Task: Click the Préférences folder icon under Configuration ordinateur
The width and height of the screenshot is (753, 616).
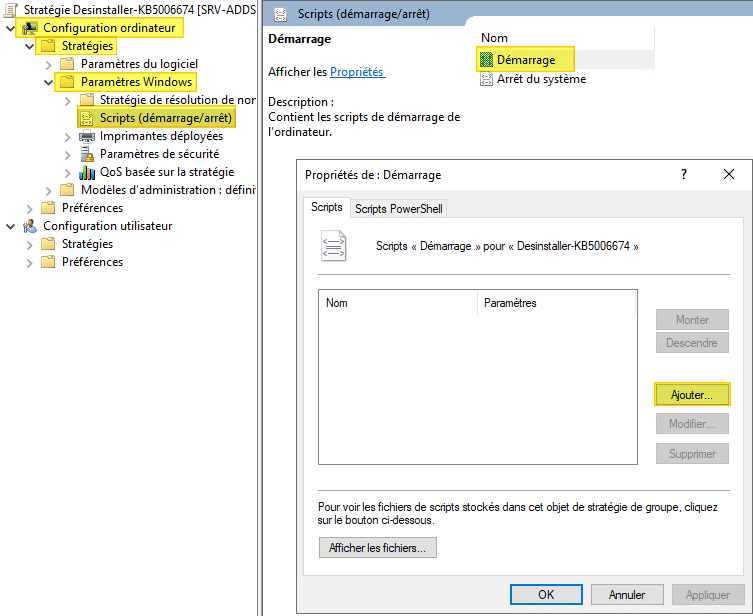Action: (48, 208)
